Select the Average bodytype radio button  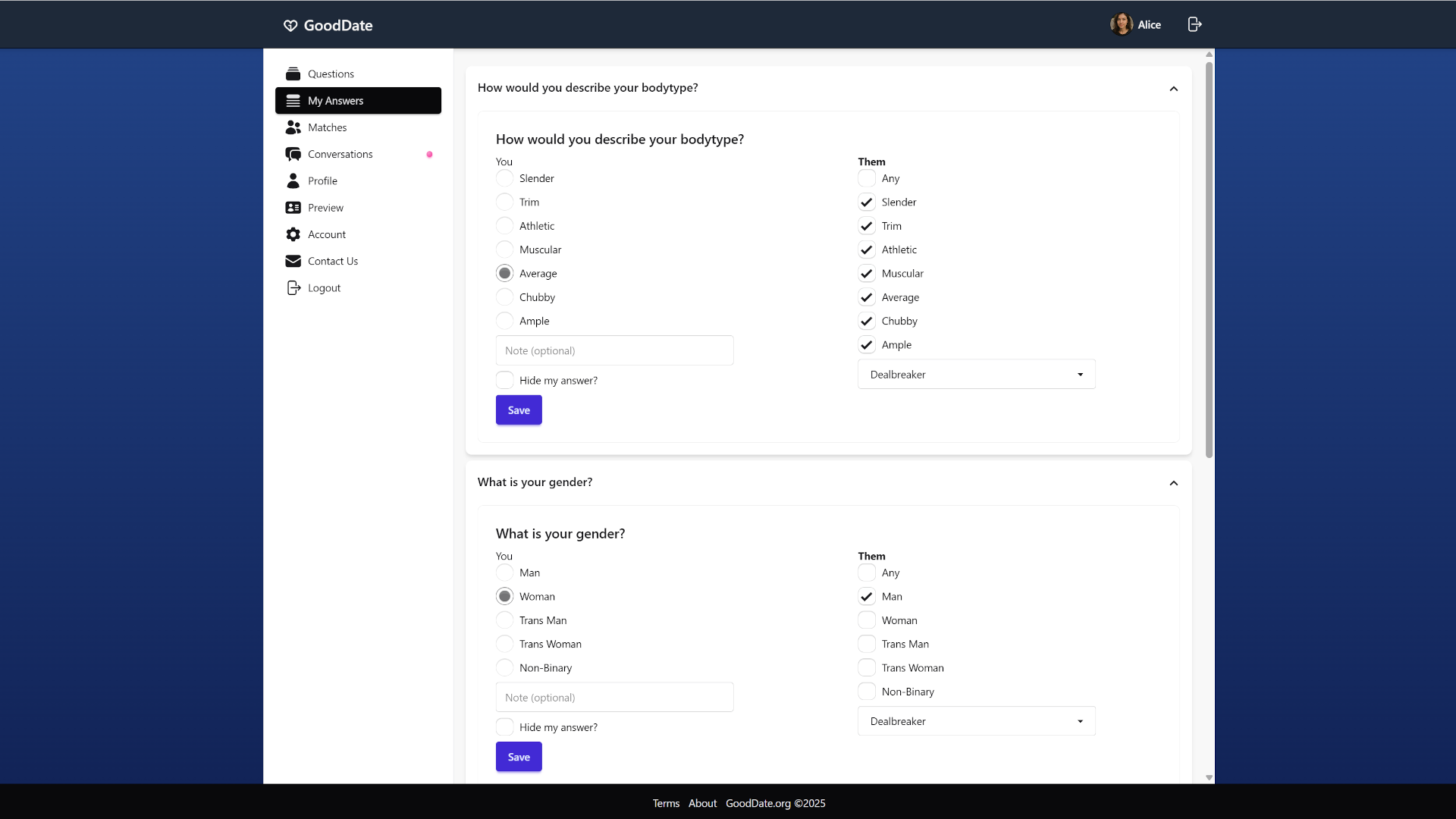coord(504,273)
